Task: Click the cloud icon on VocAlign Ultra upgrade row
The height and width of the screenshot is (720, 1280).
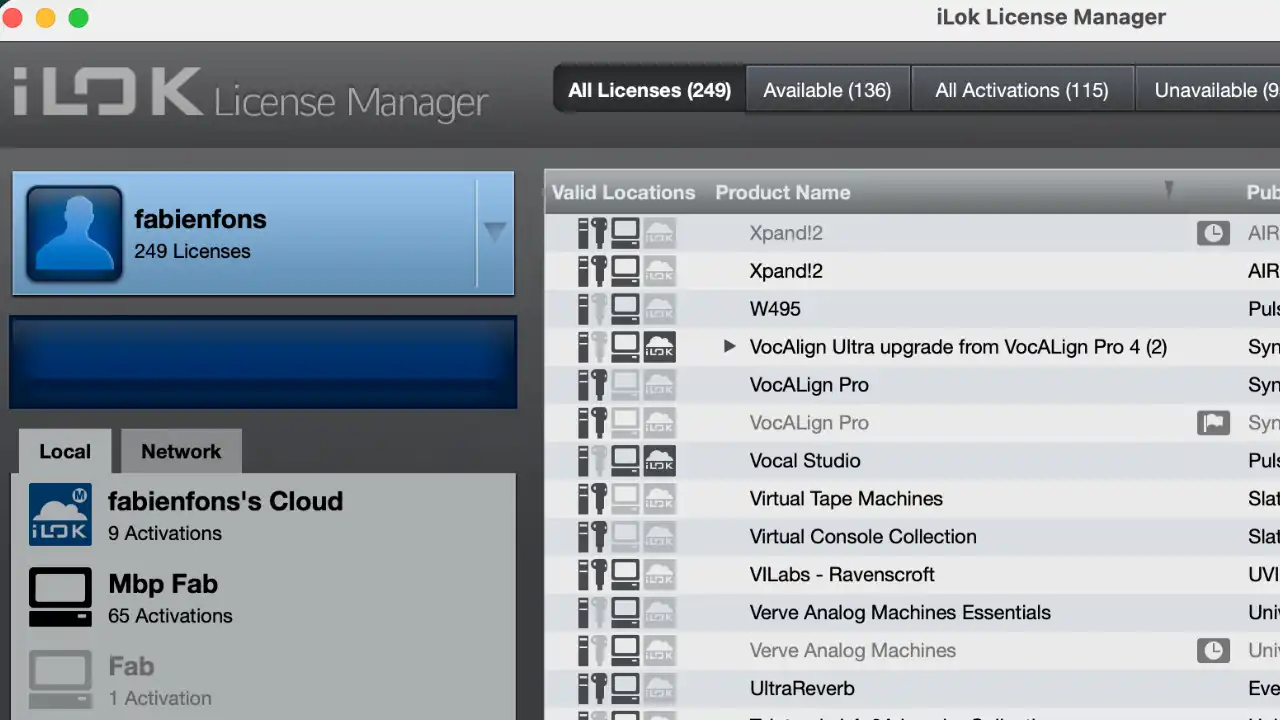Action: coord(660,347)
